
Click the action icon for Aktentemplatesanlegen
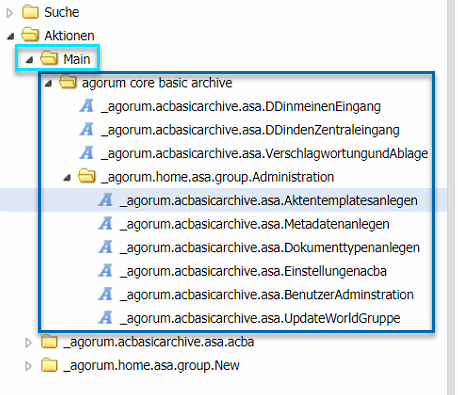point(105,200)
